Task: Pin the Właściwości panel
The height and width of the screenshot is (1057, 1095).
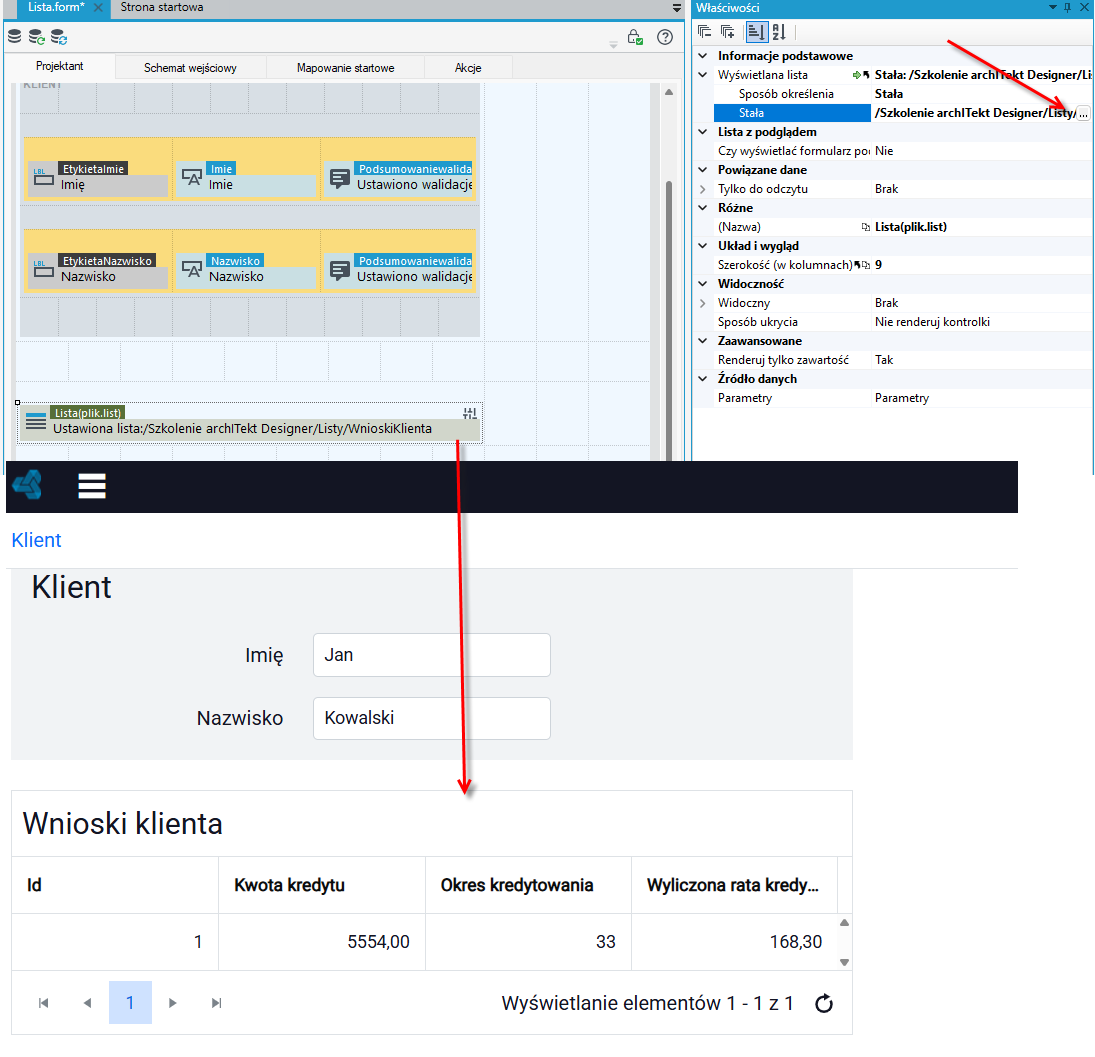Action: coord(1067,8)
